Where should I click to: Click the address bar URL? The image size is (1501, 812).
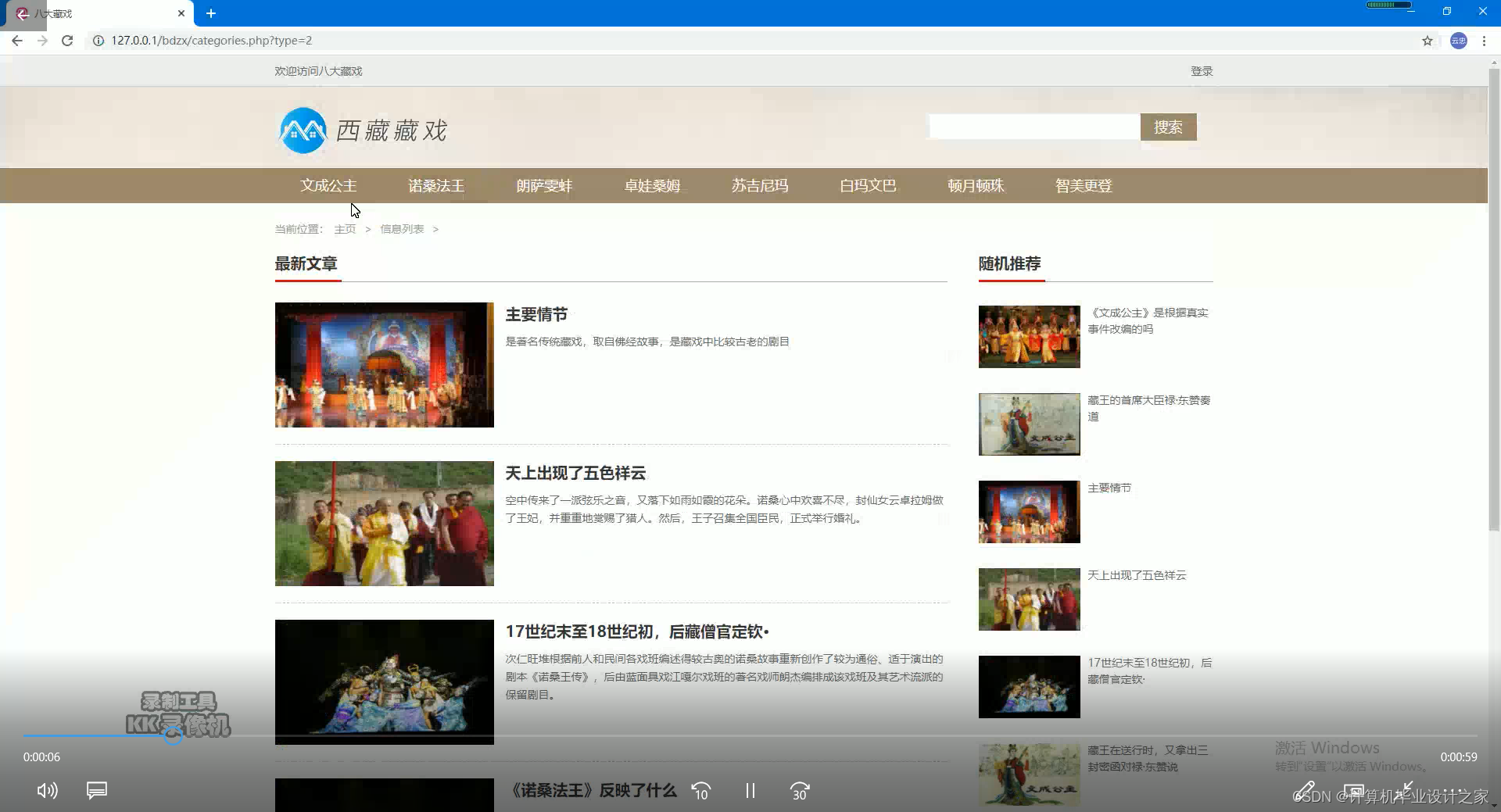pyautogui.click(x=212, y=41)
